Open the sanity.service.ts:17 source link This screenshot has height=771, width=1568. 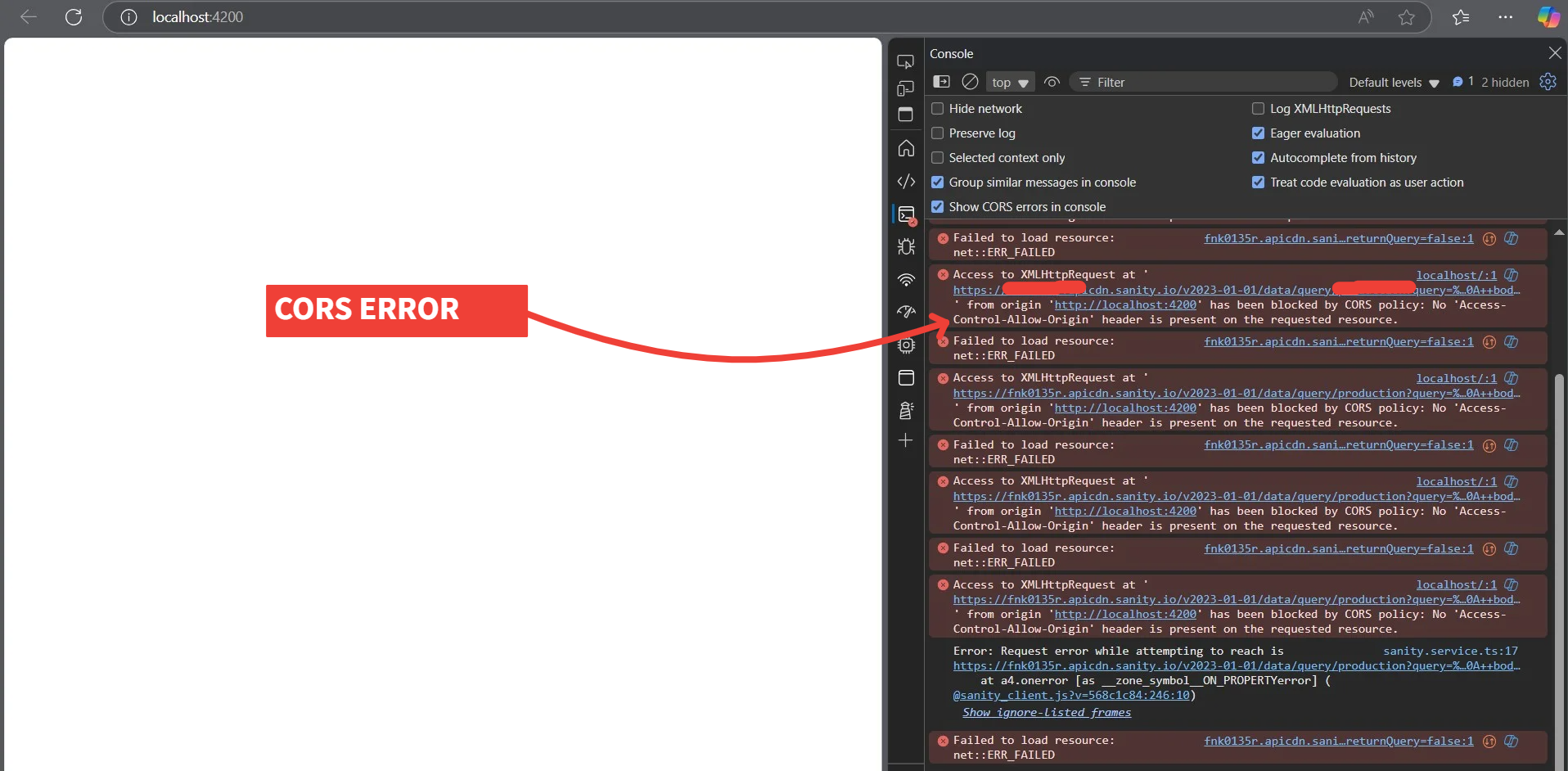(x=1450, y=651)
